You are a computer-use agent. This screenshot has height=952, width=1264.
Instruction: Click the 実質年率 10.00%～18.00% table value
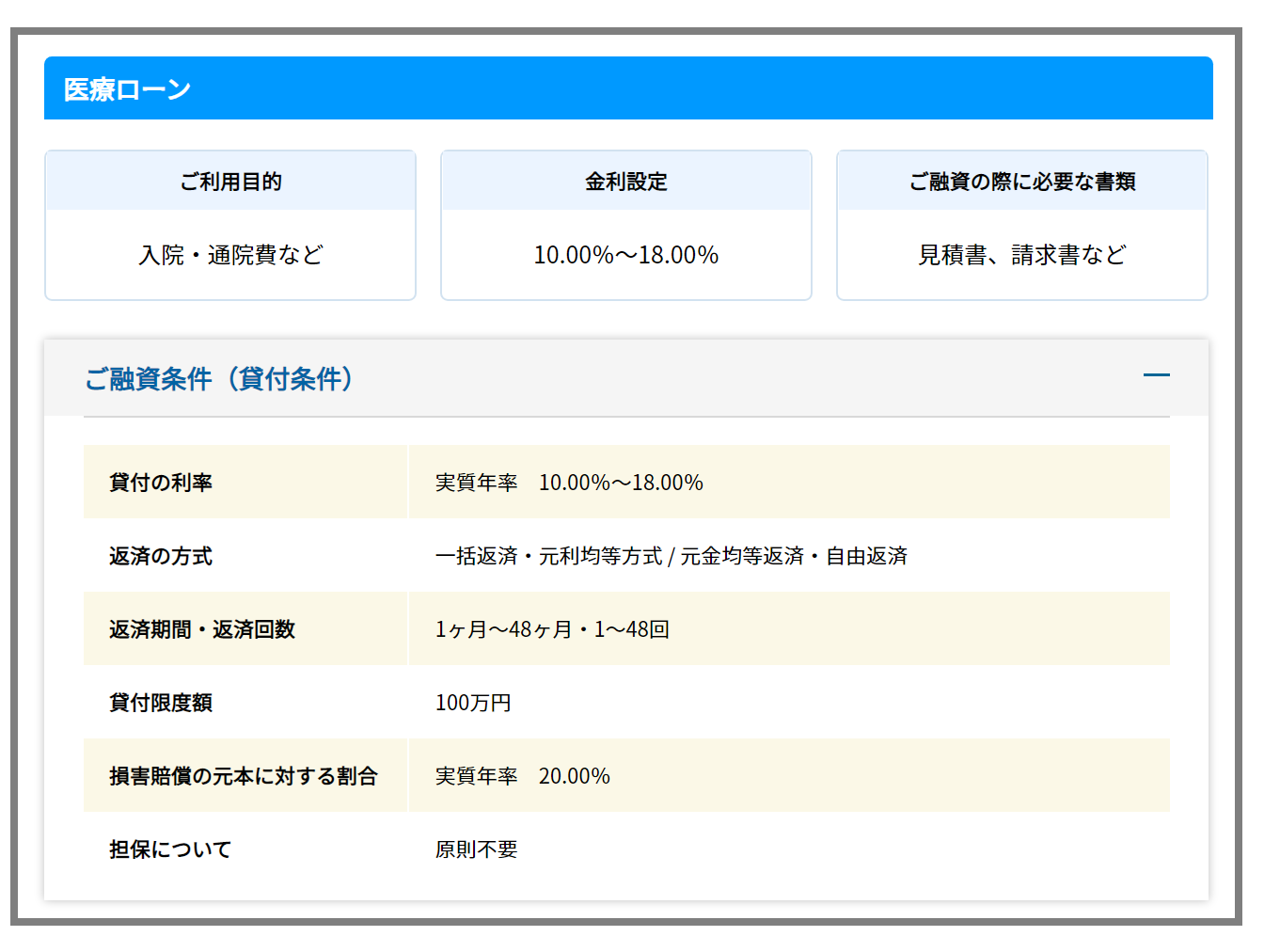click(569, 483)
